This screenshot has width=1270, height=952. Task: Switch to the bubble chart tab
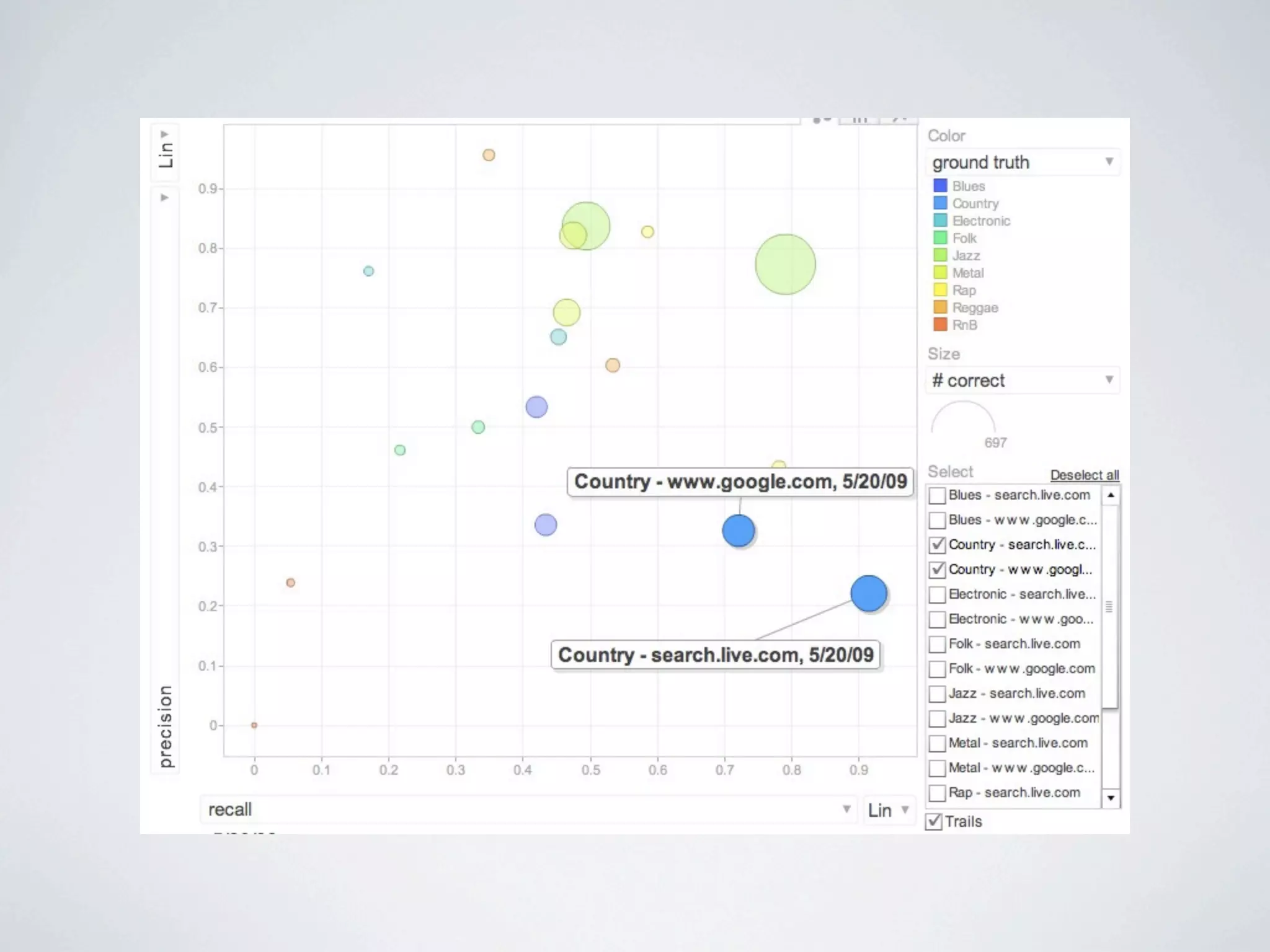(x=822, y=120)
